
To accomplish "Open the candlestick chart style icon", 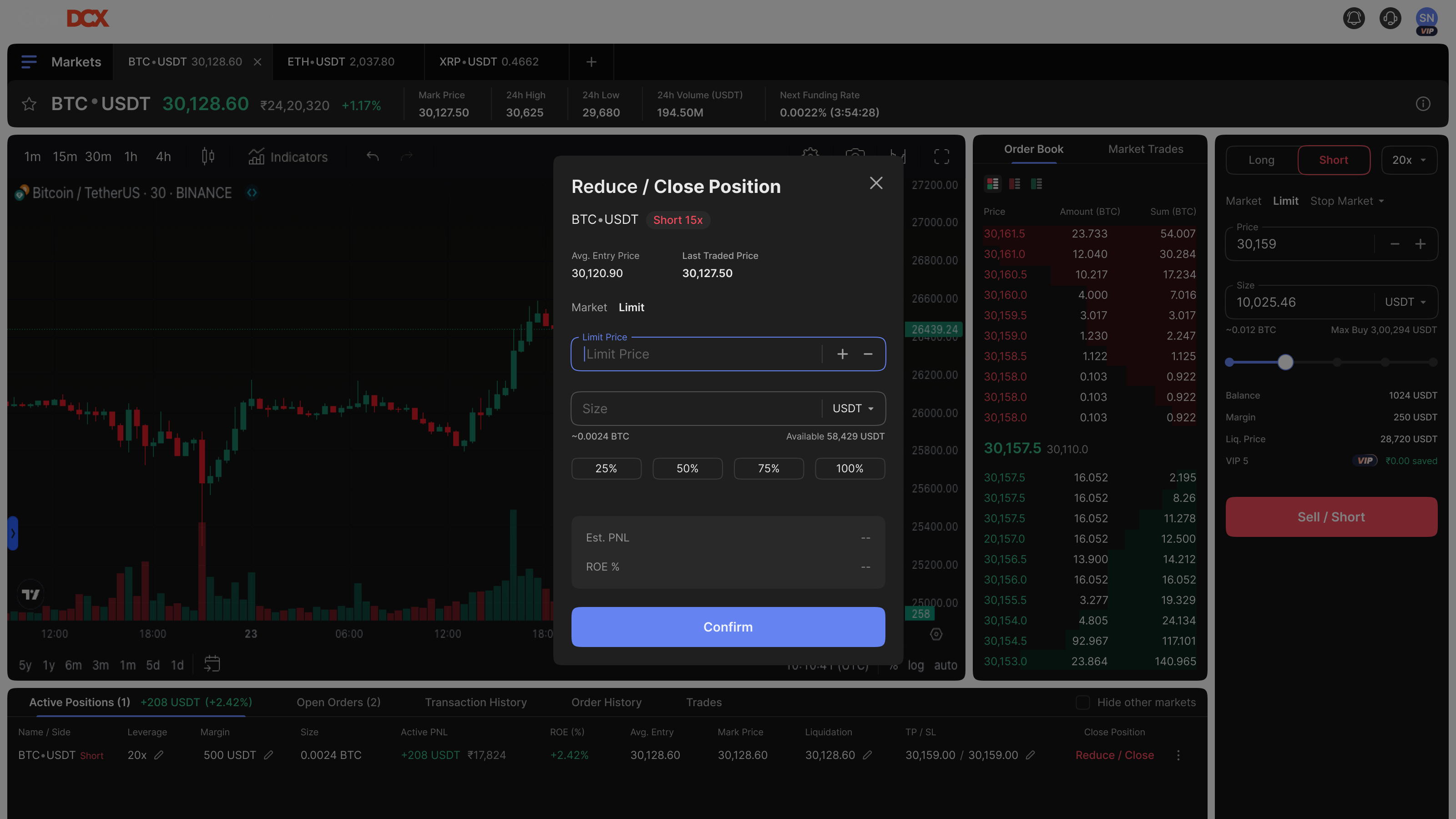I will [x=208, y=157].
